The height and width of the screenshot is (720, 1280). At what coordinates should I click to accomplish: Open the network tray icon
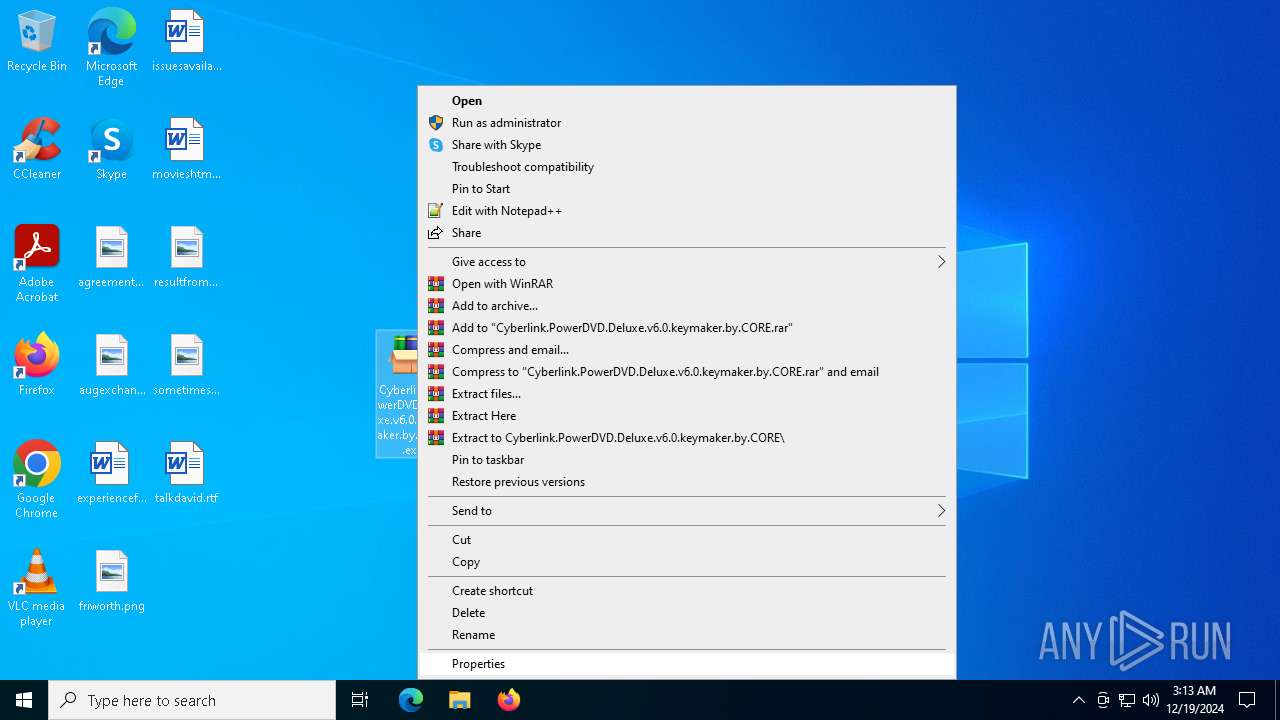1127,700
